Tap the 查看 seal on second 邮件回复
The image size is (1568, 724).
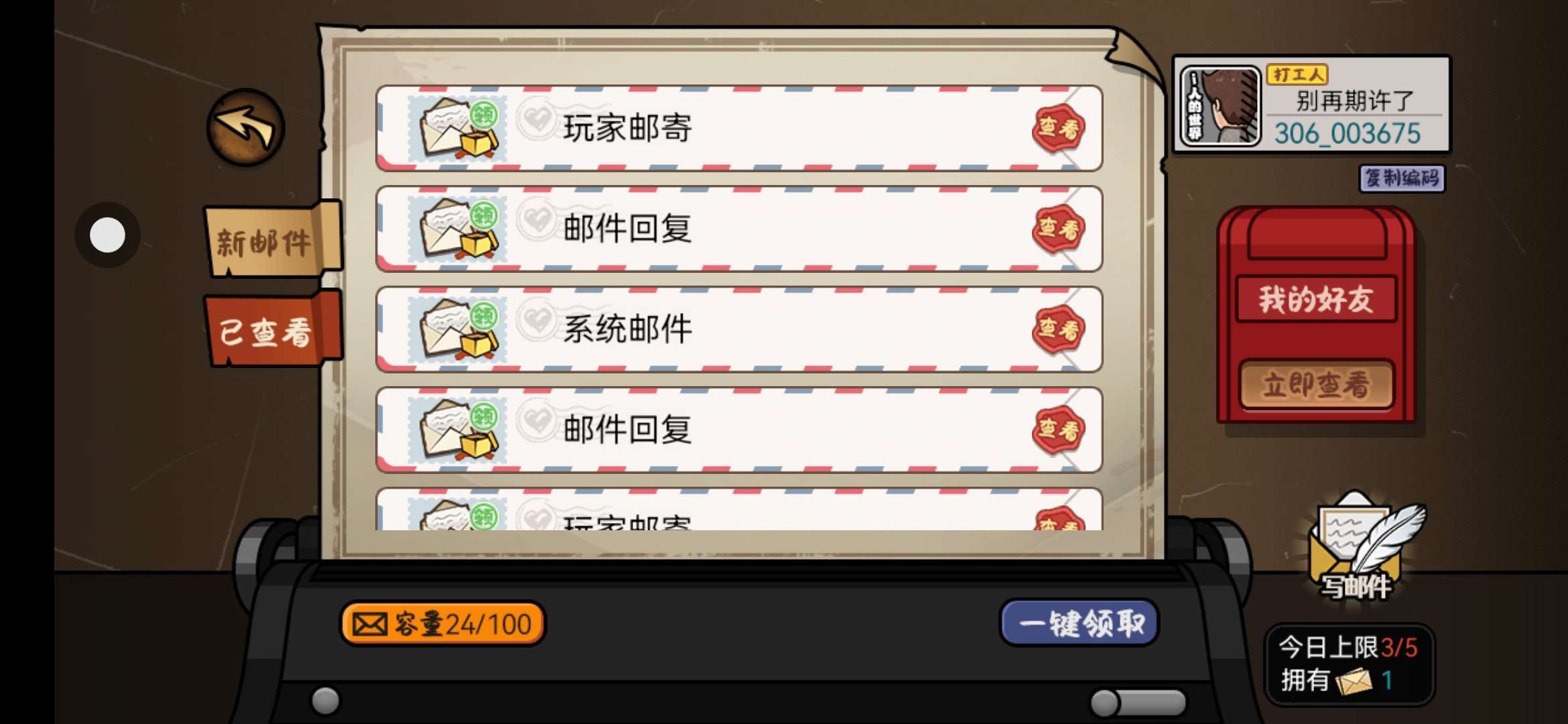(x=1059, y=430)
